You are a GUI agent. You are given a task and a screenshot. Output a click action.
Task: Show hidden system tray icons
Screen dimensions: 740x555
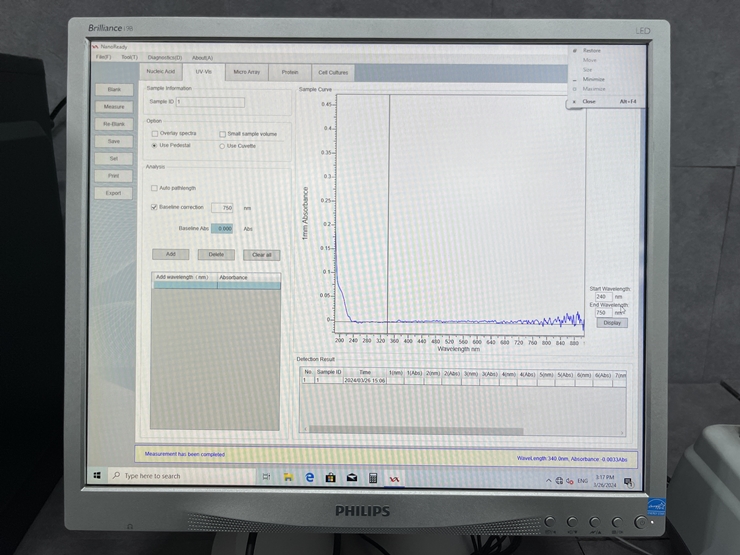point(547,480)
